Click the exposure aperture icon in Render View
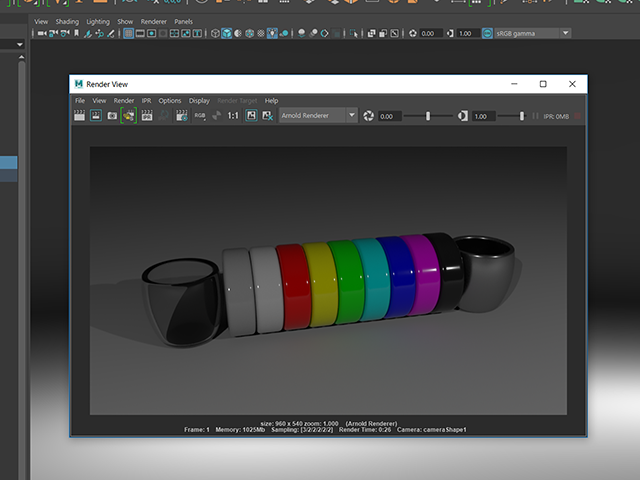Screen dimensions: 640x480 (x=369, y=116)
